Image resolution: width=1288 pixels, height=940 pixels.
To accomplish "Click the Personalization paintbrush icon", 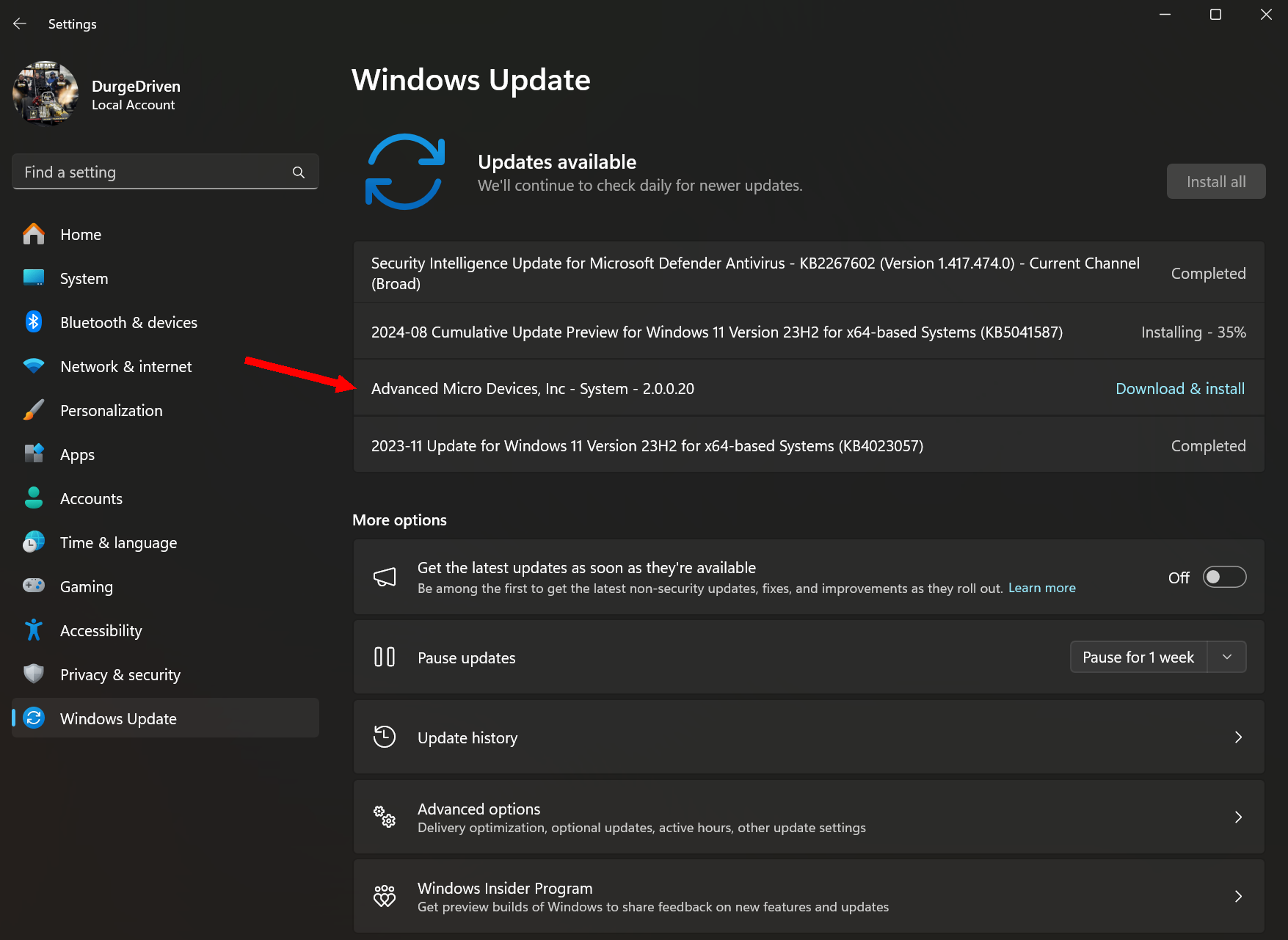I will pos(34,410).
